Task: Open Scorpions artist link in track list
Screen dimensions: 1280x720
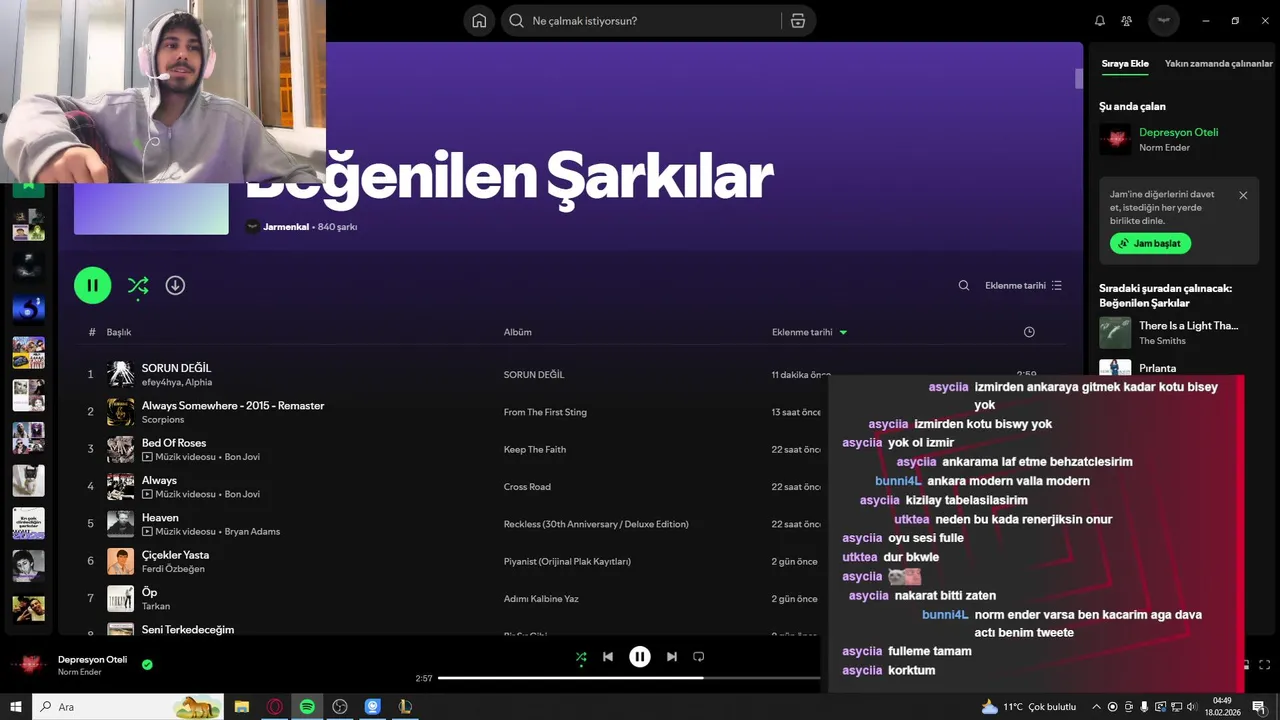Action: pos(163,420)
